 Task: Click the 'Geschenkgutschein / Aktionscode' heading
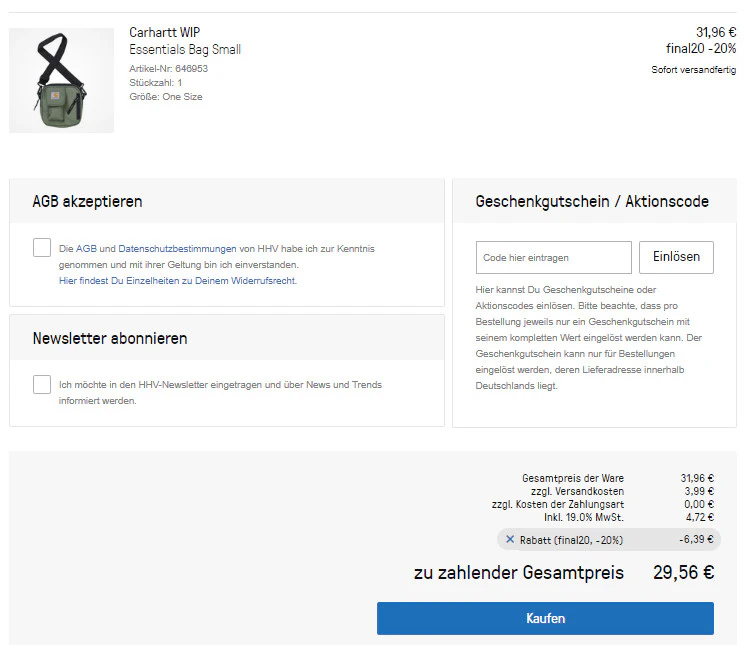592,202
